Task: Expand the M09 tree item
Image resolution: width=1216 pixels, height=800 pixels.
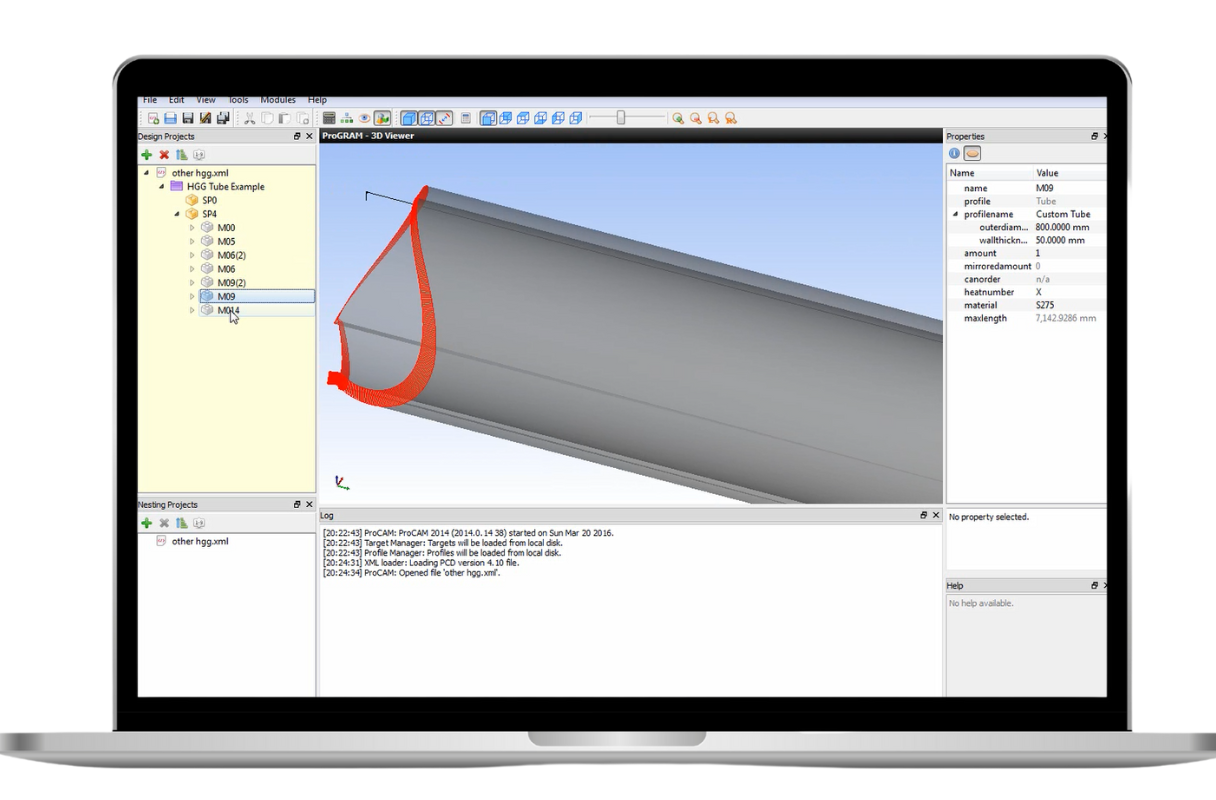Action: (x=192, y=296)
